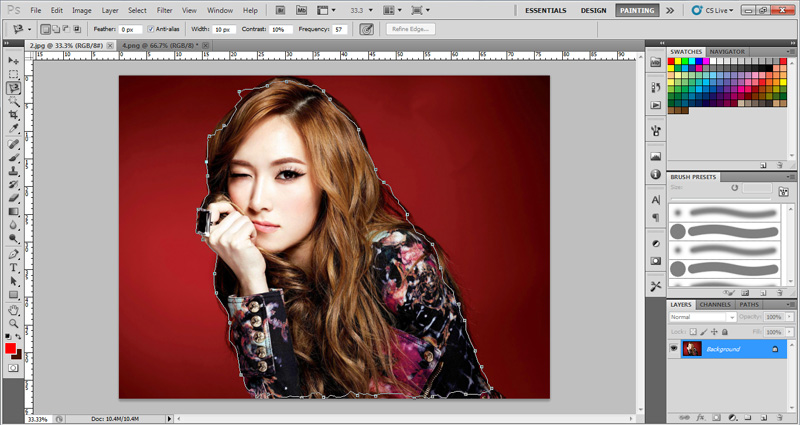Image resolution: width=800 pixels, height=425 pixels.
Task: Toggle tablet pressure for pen width
Action: (x=366, y=29)
